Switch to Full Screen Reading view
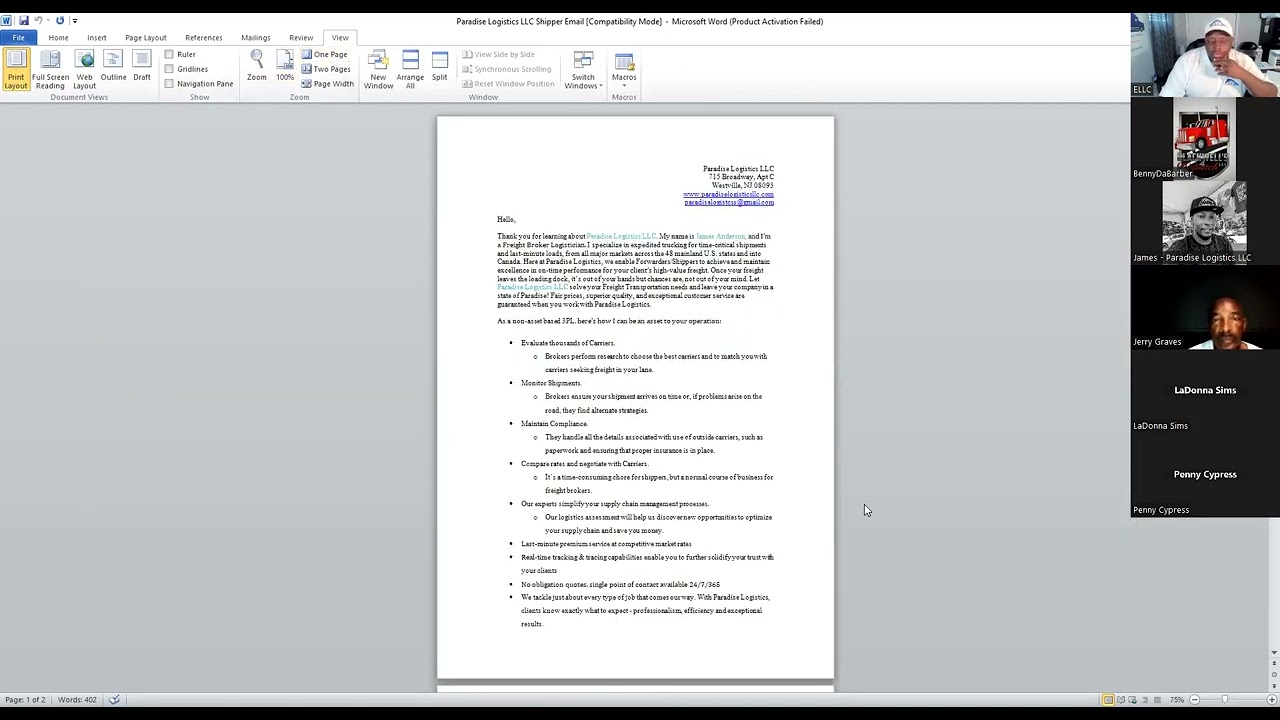Image resolution: width=1280 pixels, height=720 pixels. coord(50,68)
